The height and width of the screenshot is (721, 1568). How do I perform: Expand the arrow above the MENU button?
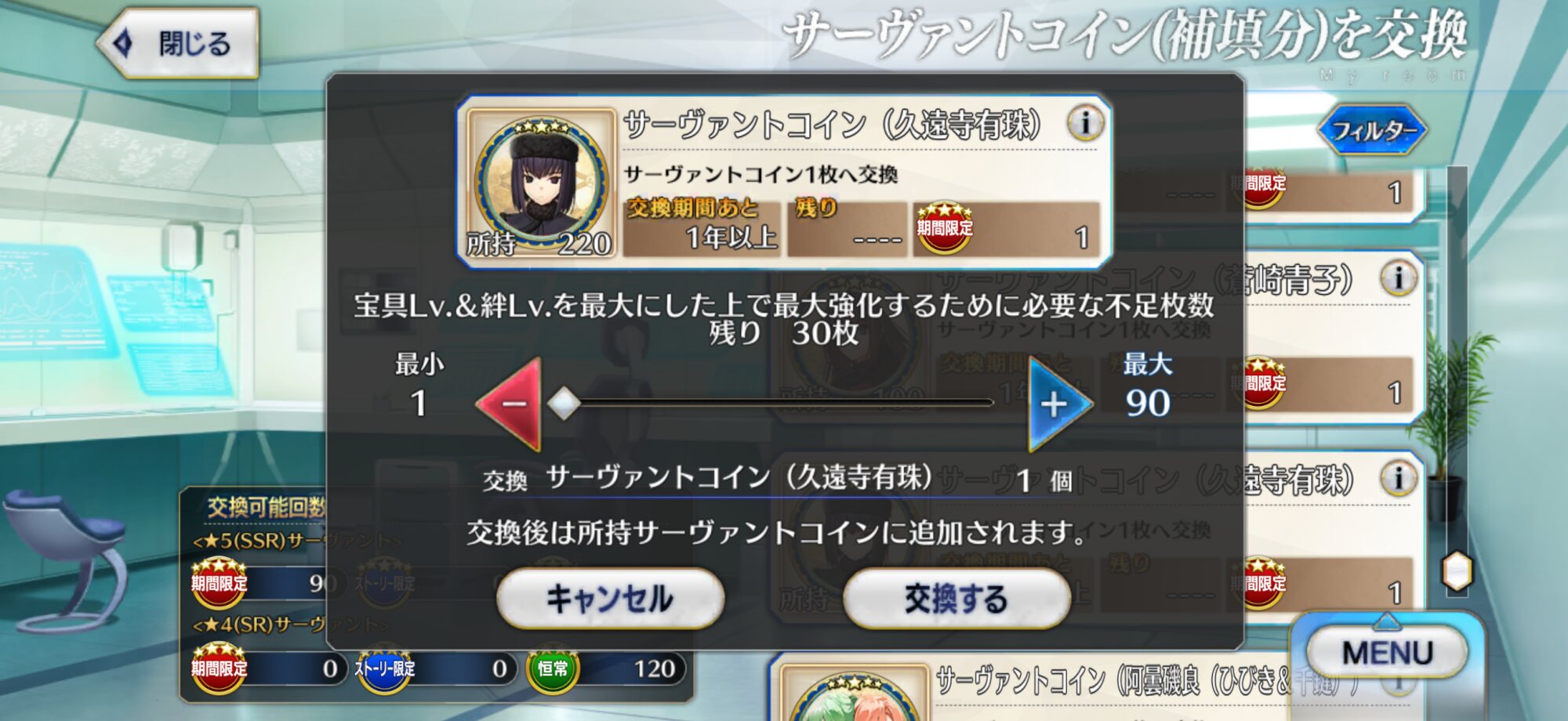(x=1387, y=622)
